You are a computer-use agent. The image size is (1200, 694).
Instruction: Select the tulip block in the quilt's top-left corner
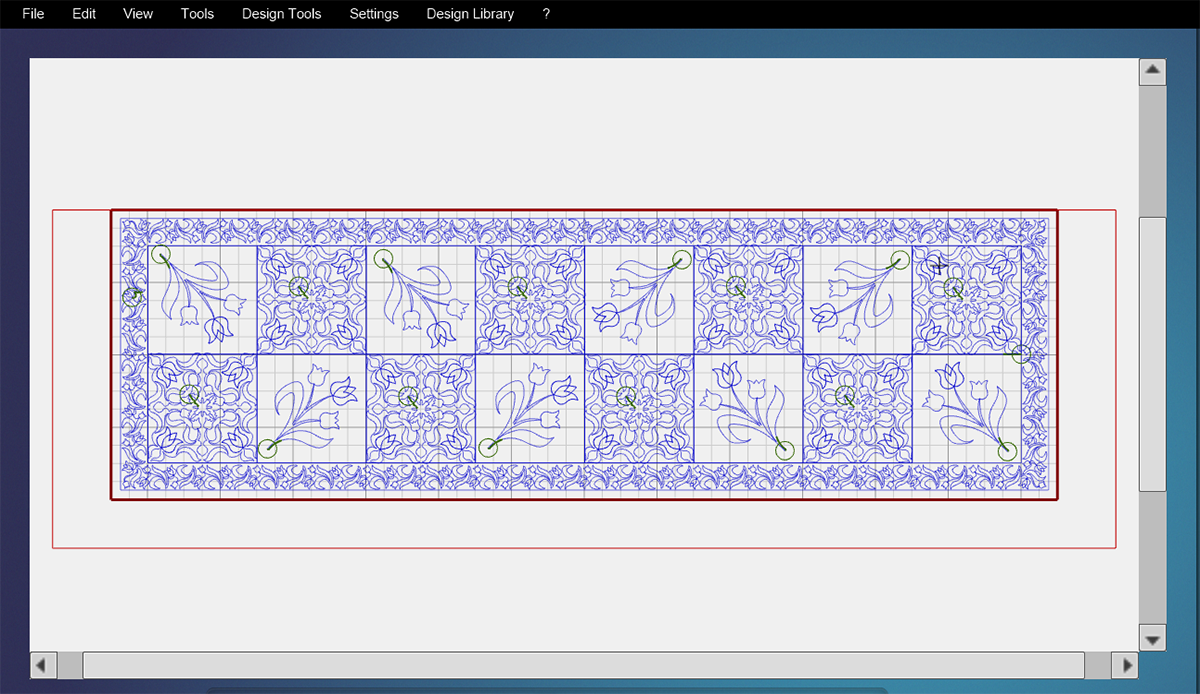point(203,300)
